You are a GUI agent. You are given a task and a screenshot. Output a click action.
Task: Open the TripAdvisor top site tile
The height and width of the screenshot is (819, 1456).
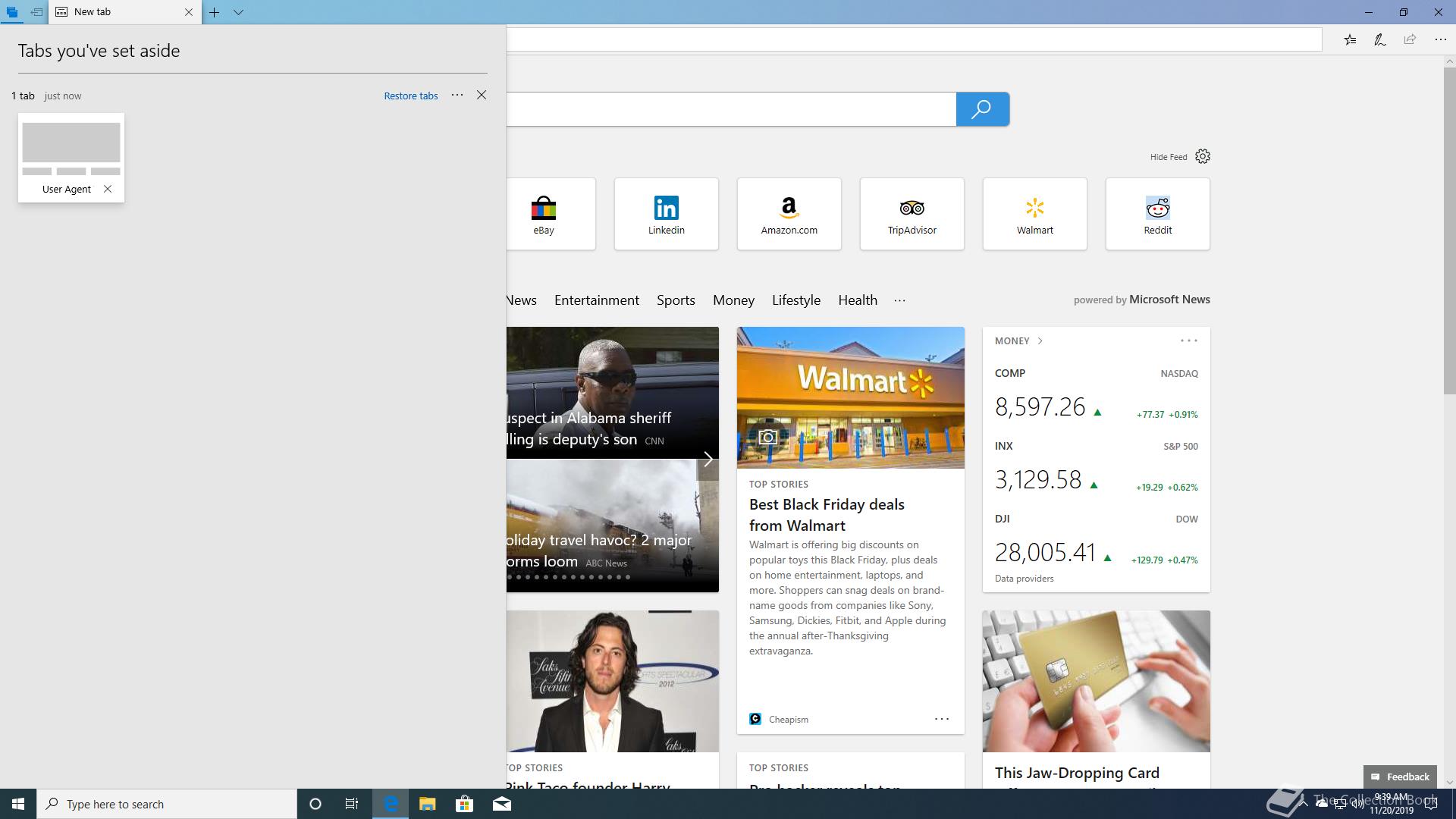pos(912,214)
